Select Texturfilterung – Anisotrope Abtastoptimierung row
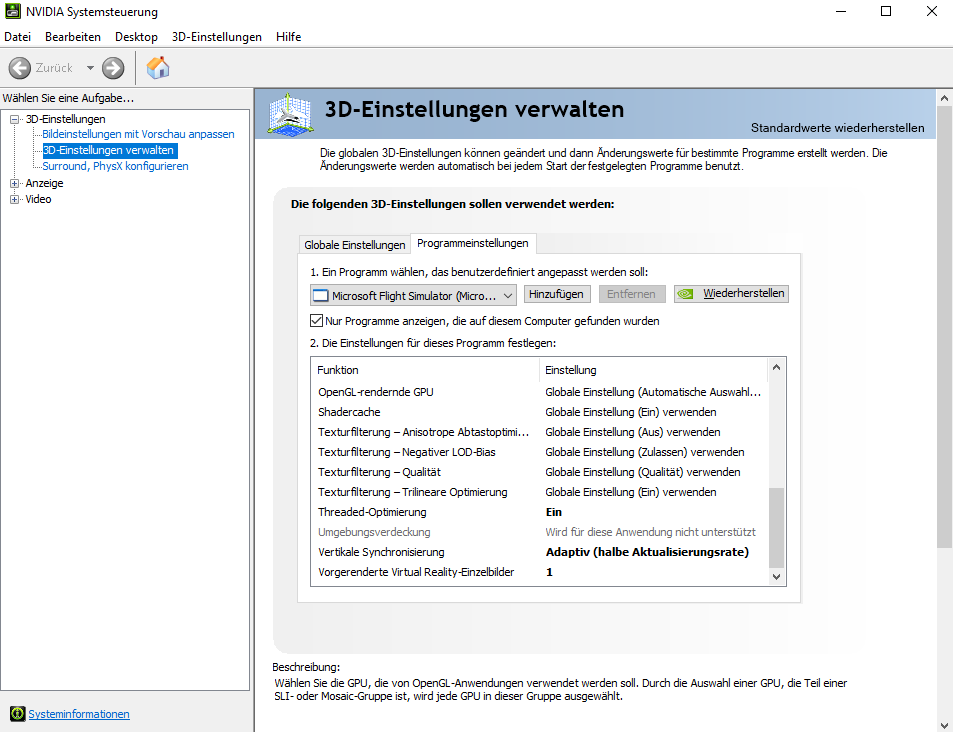Image resolution: width=953 pixels, height=732 pixels. [x=540, y=432]
